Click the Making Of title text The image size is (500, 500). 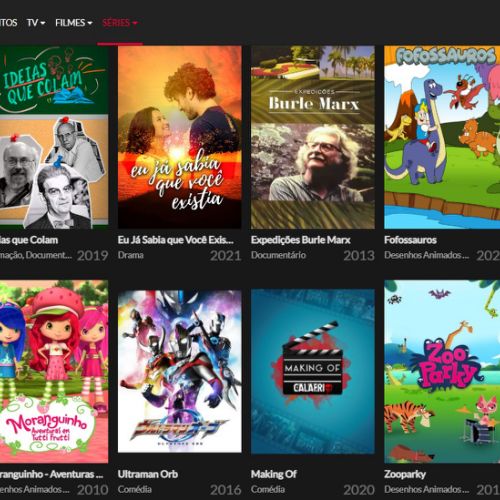(274, 474)
